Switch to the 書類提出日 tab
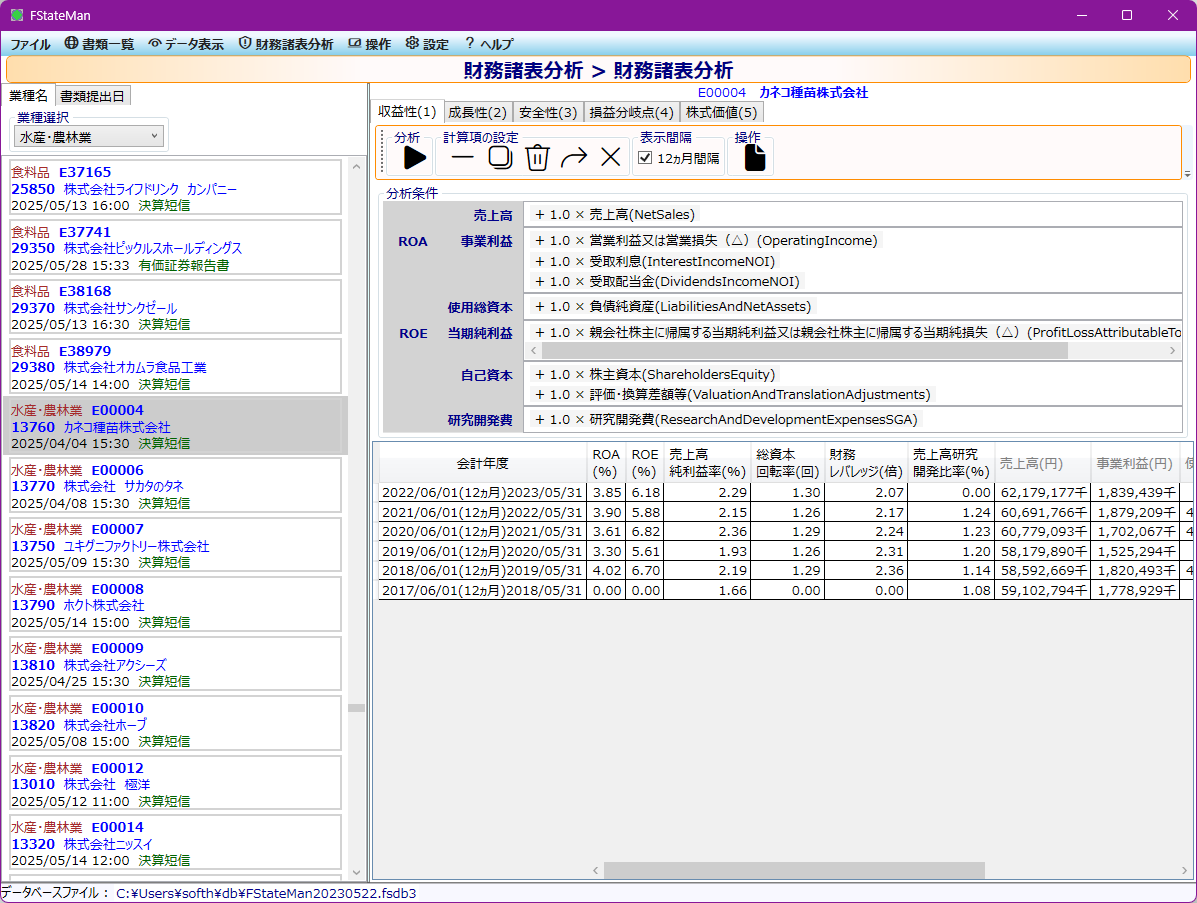1197x903 pixels. [x=92, y=96]
